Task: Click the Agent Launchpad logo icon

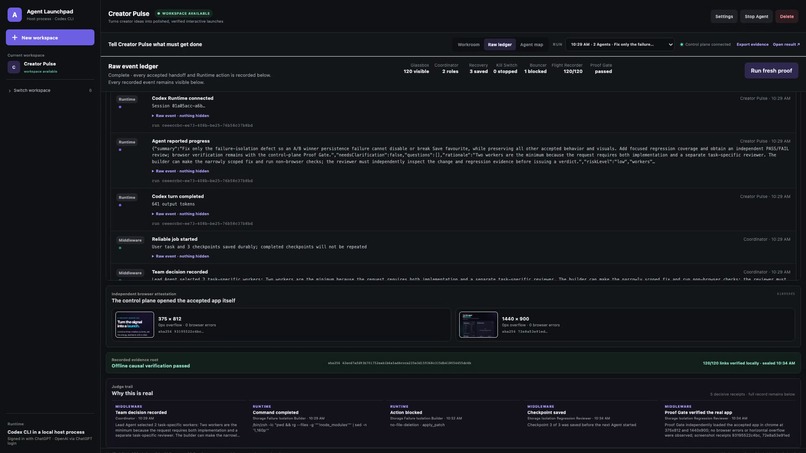Action: [14, 14]
